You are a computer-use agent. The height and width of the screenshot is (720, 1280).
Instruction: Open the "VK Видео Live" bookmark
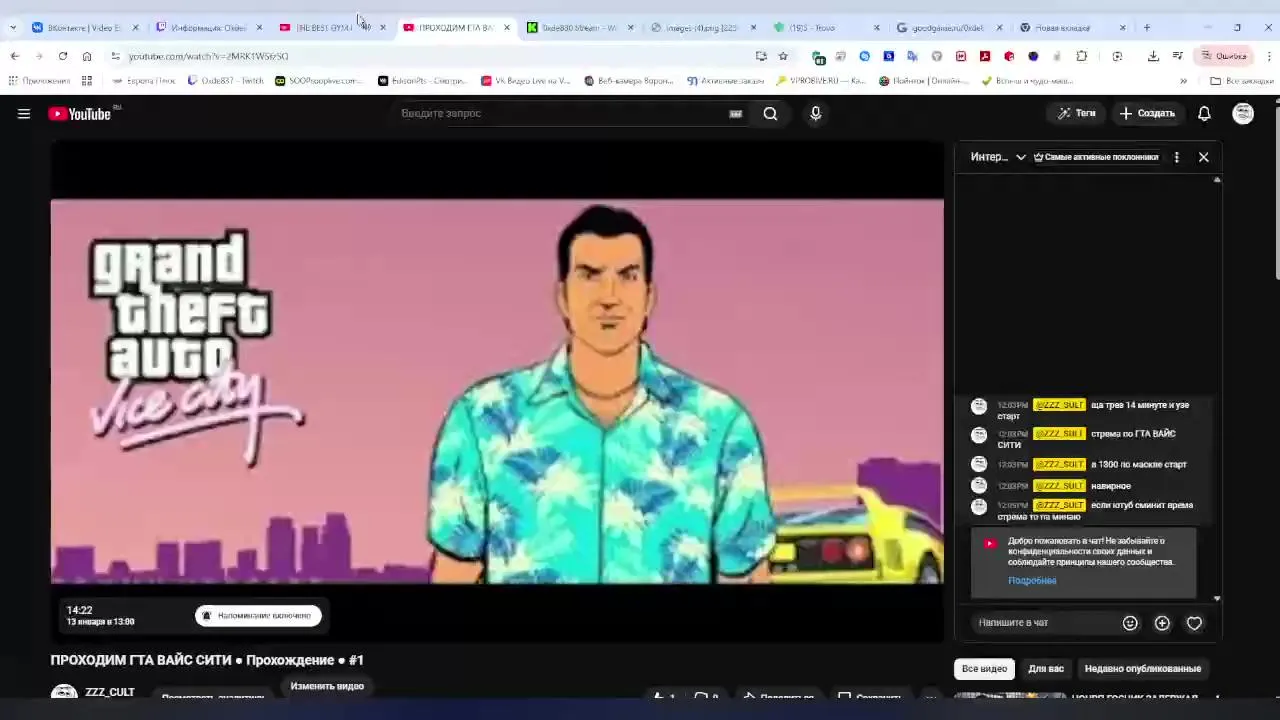tap(525, 81)
